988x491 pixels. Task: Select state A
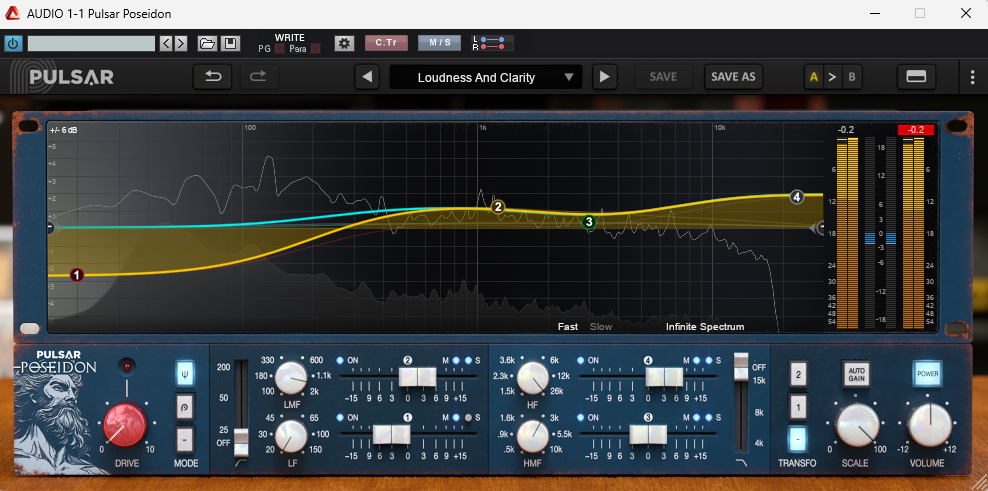click(813, 78)
